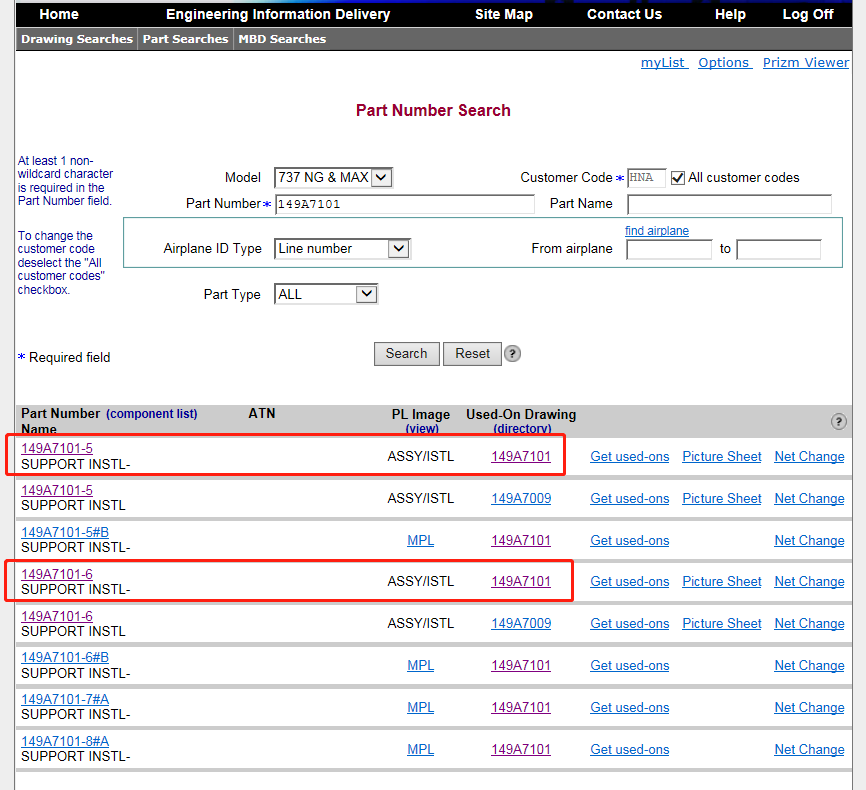This screenshot has height=790, width=866.
Task: Open Net Change for 149A7101-7#A
Action: [x=809, y=707]
